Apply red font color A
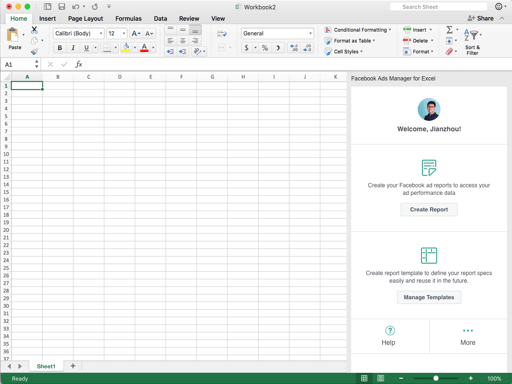This screenshot has height=384, width=512. [144, 48]
